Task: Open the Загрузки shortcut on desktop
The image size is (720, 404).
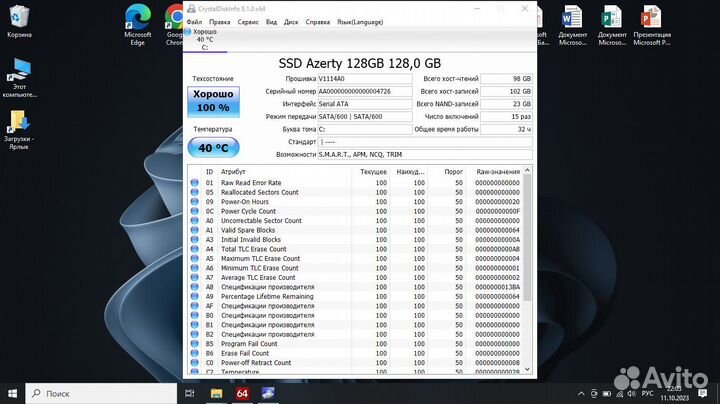Action: tap(19, 130)
